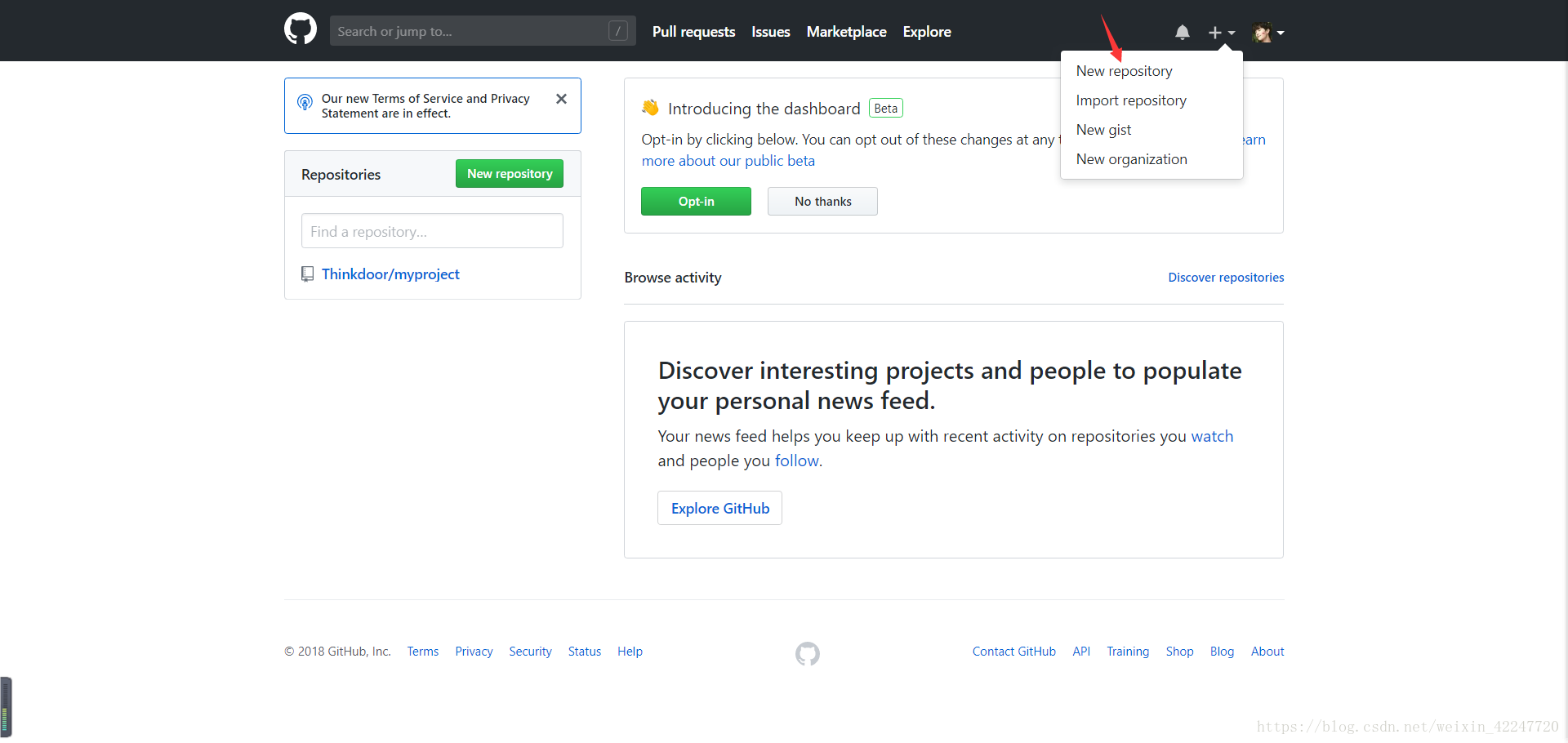Open the user avatar profile menu
The height and width of the screenshot is (743, 1568).
tap(1268, 33)
